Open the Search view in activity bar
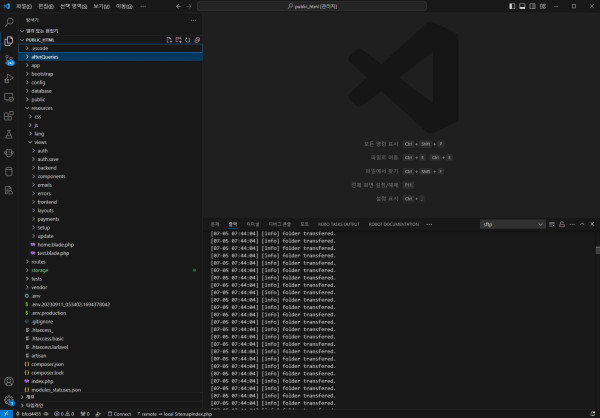The width and height of the screenshot is (600, 418). coord(9,22)
